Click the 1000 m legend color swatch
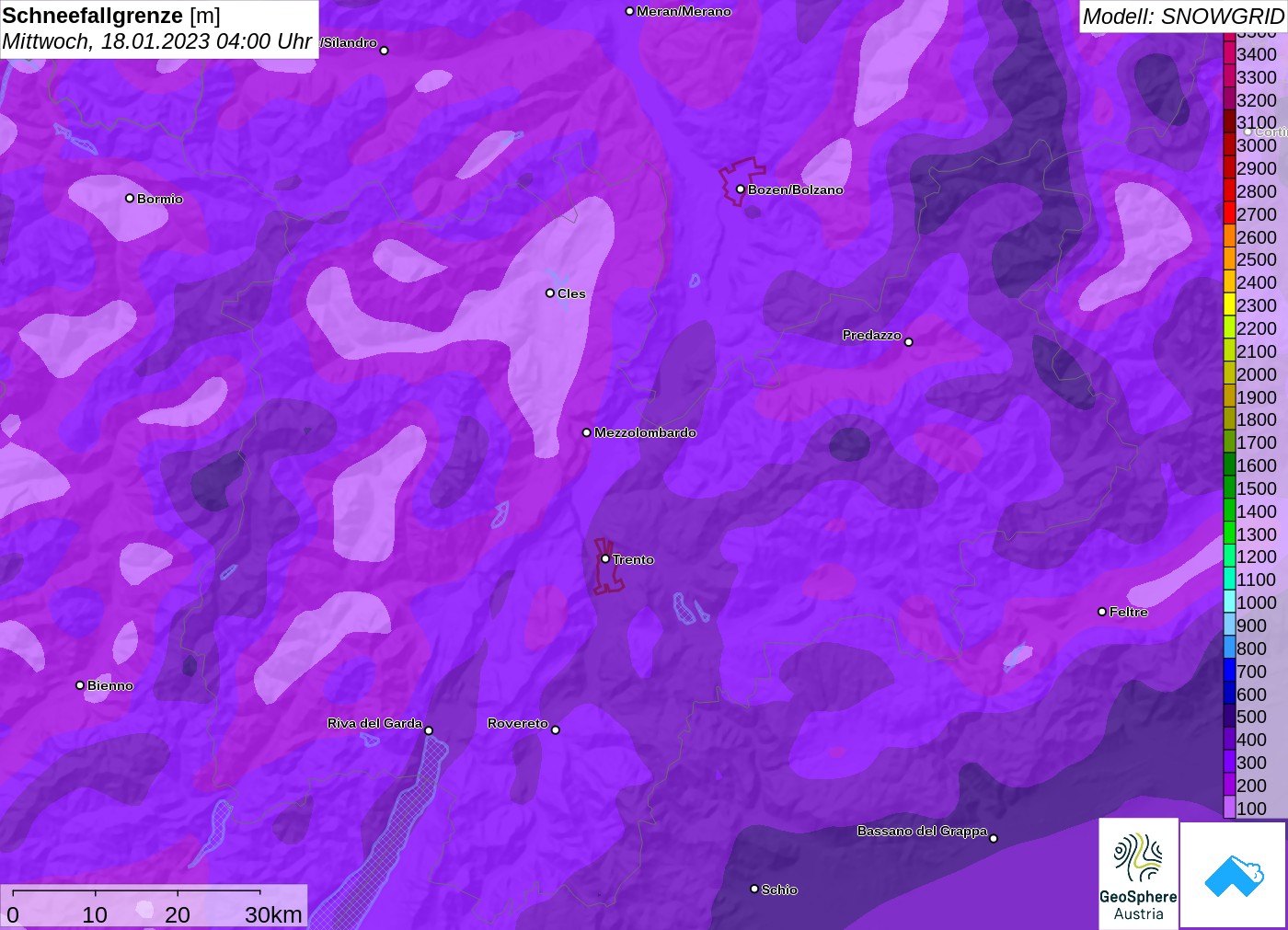 coord(1229,603)
